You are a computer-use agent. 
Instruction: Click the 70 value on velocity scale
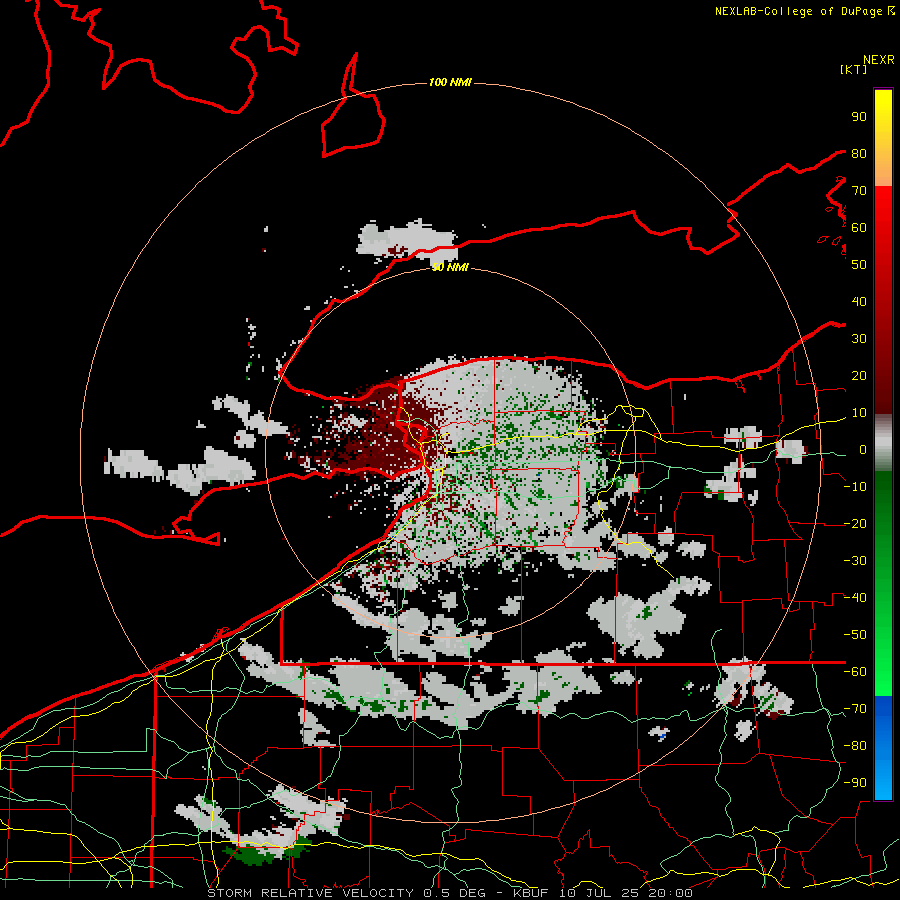tap(859, 191)
